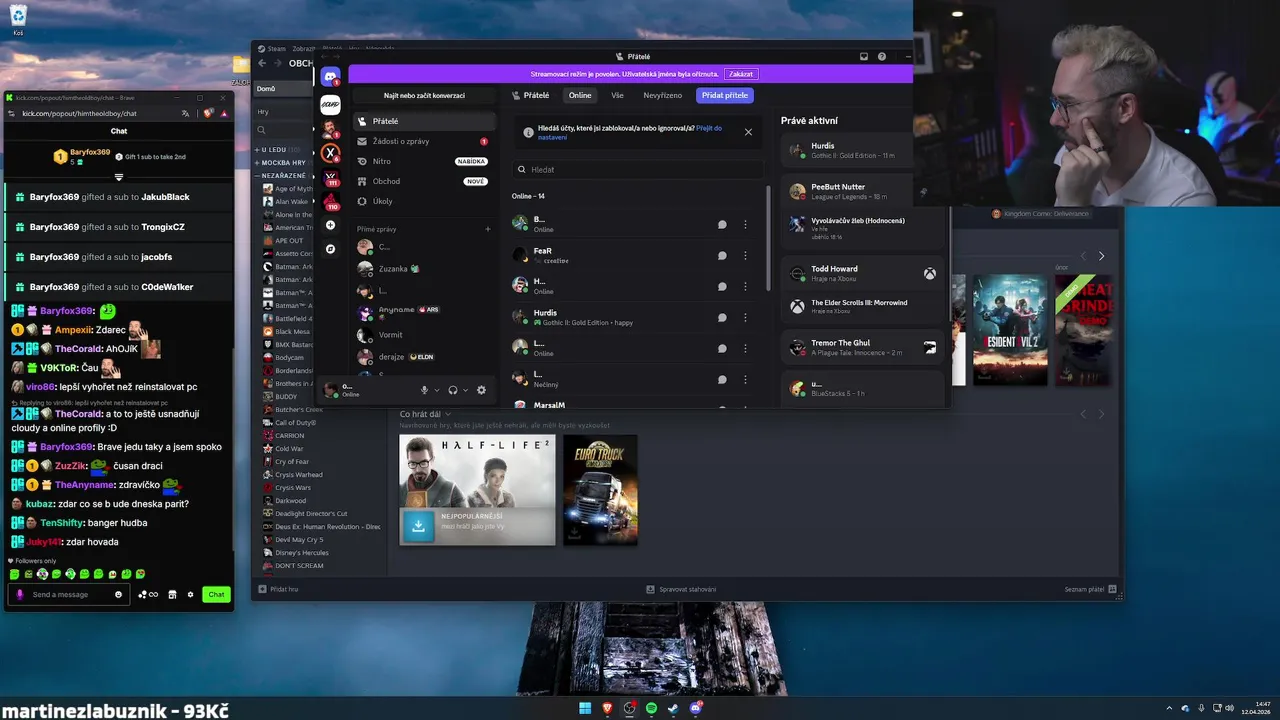Switch to Nevyřízeno friends tab
The height and width of the screenshot is (720, 1280).
tap(662, 95)
